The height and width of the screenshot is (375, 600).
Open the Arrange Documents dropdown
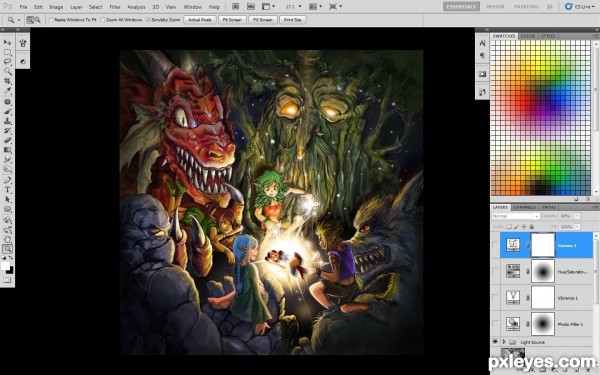point(315,7)
